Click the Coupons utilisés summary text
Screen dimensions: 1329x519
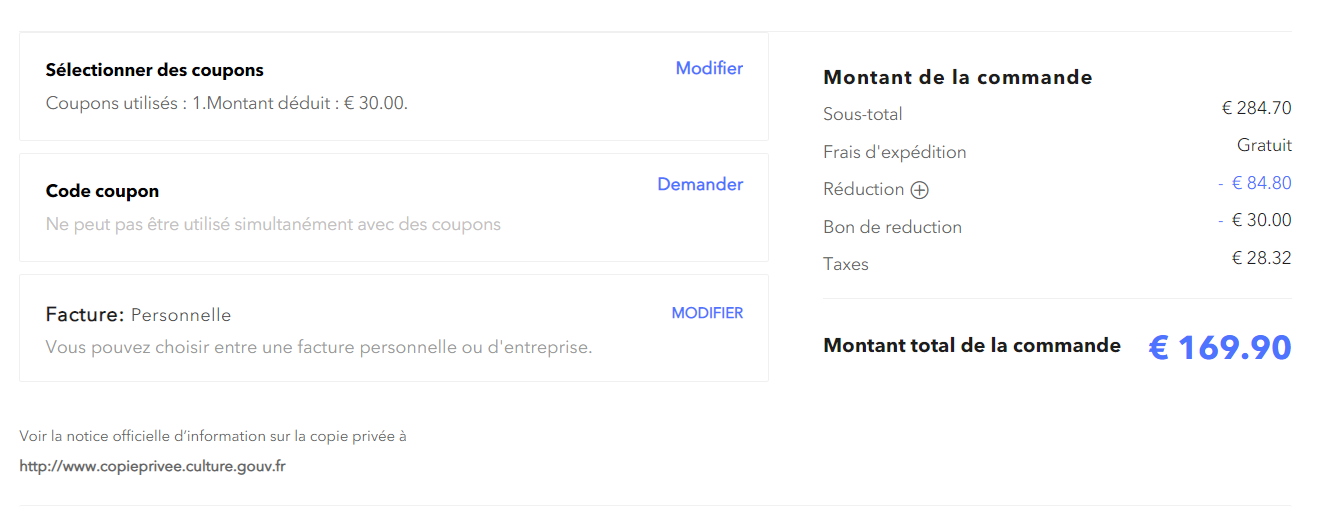click(x=227, y=102)
